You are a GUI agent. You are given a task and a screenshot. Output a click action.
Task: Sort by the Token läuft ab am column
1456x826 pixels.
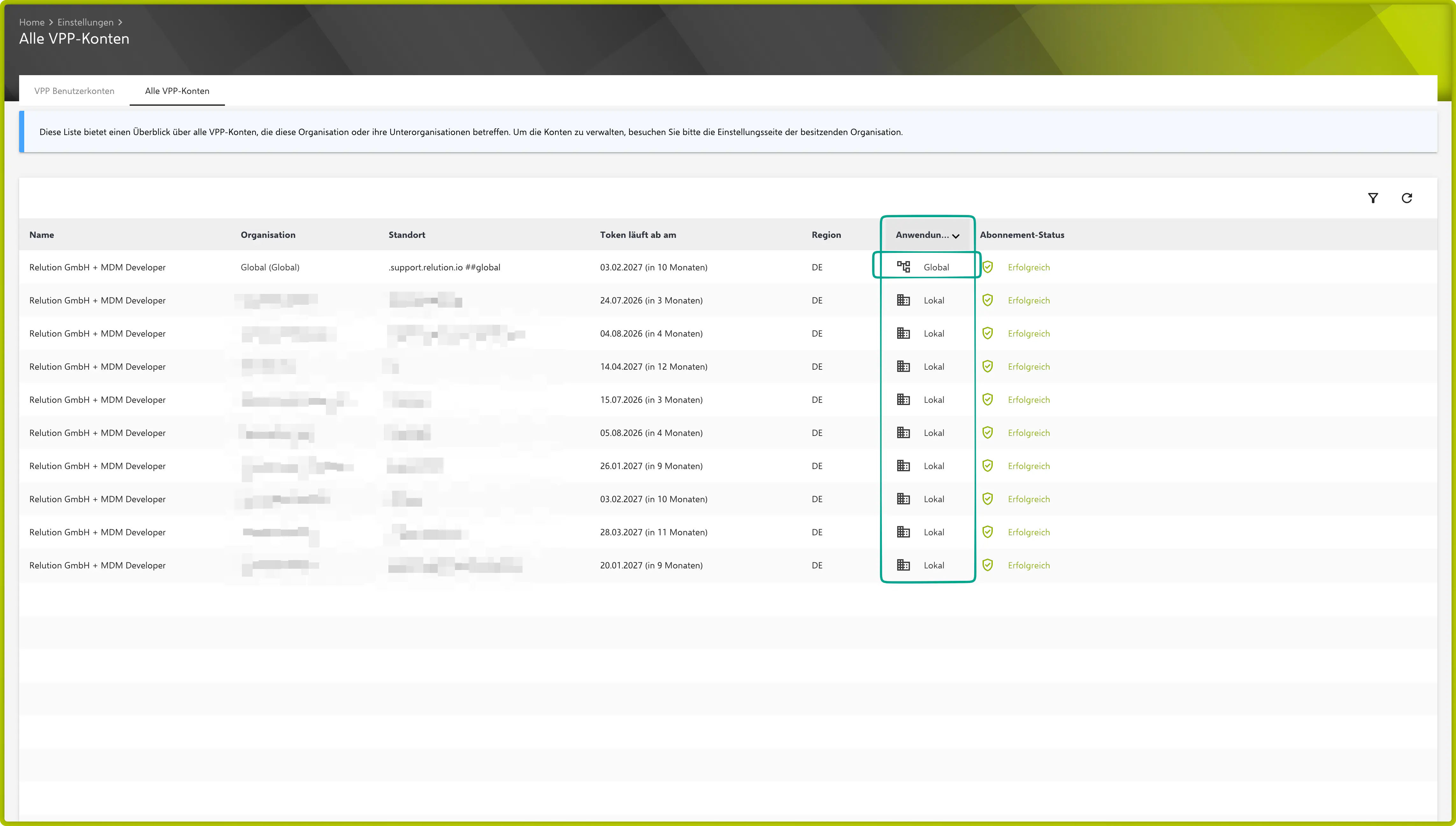(638, 235)
